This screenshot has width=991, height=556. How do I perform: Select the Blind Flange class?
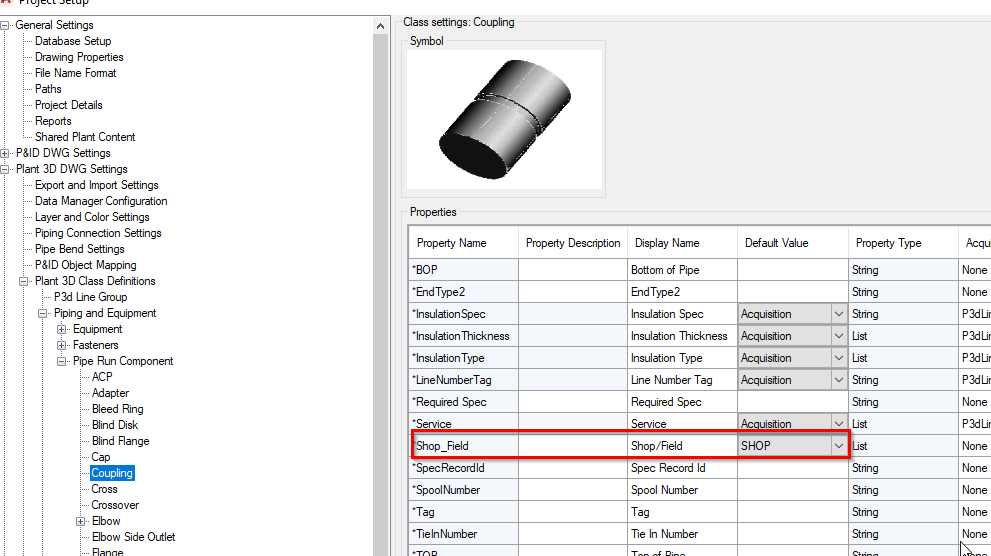tap(121, 441)
